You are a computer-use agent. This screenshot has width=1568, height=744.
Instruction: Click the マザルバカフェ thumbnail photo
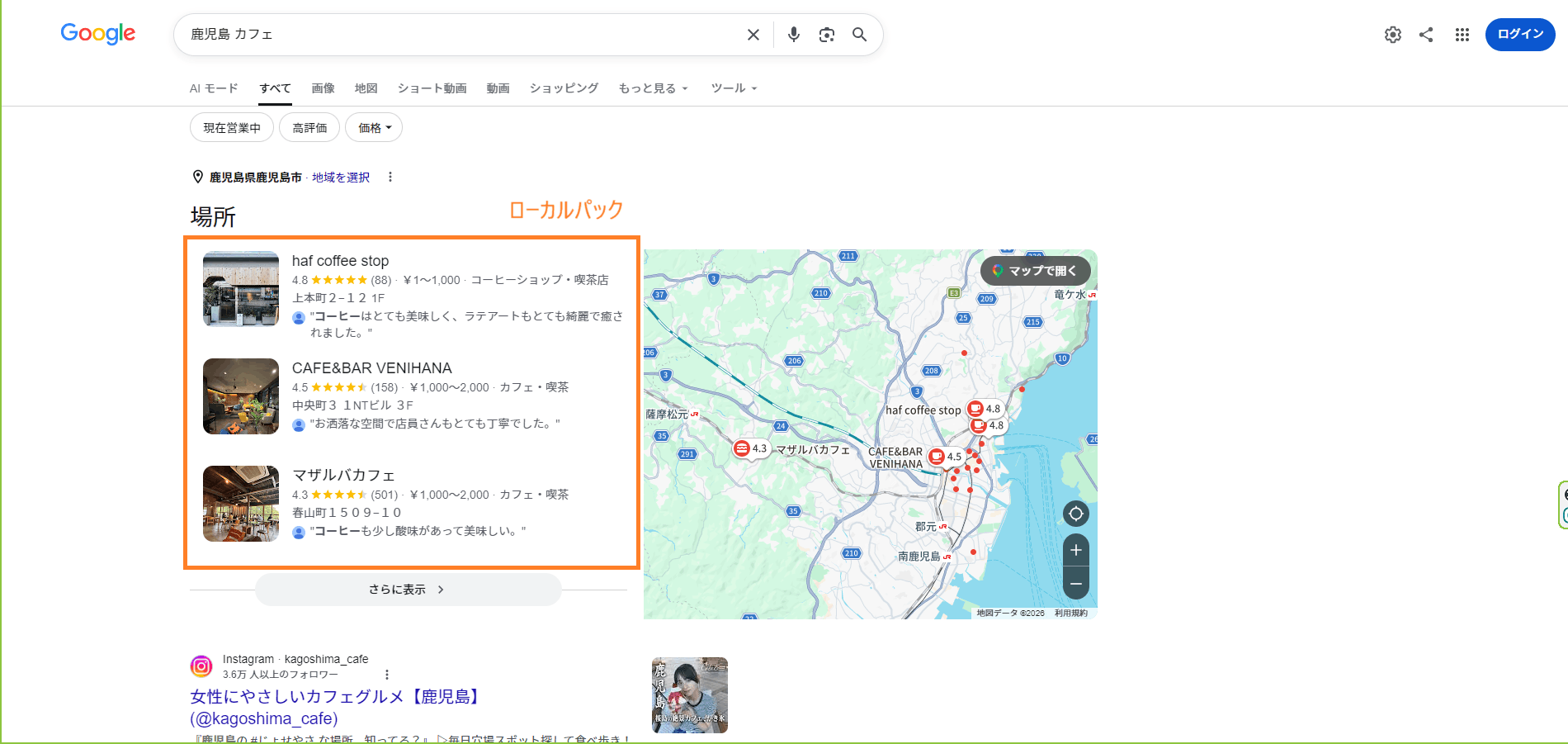coord(241,504)
